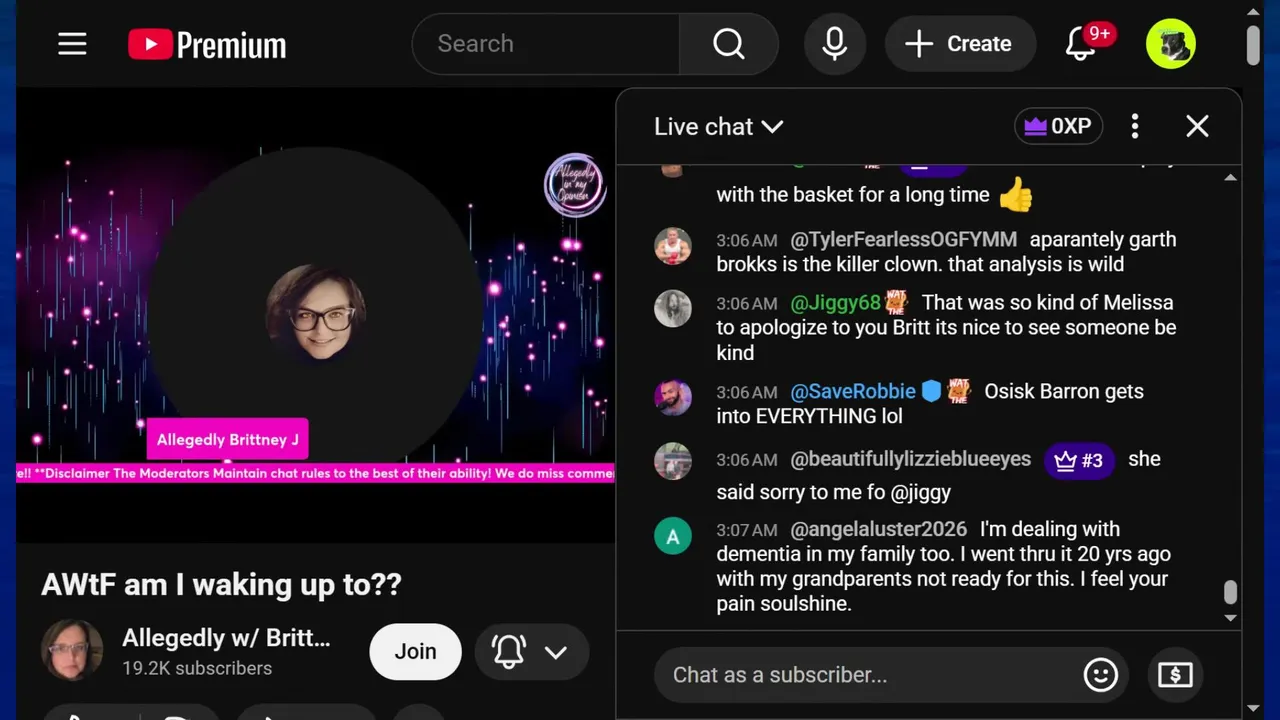Open @angelaluster2026 commenter avatar

click(673, 537)
